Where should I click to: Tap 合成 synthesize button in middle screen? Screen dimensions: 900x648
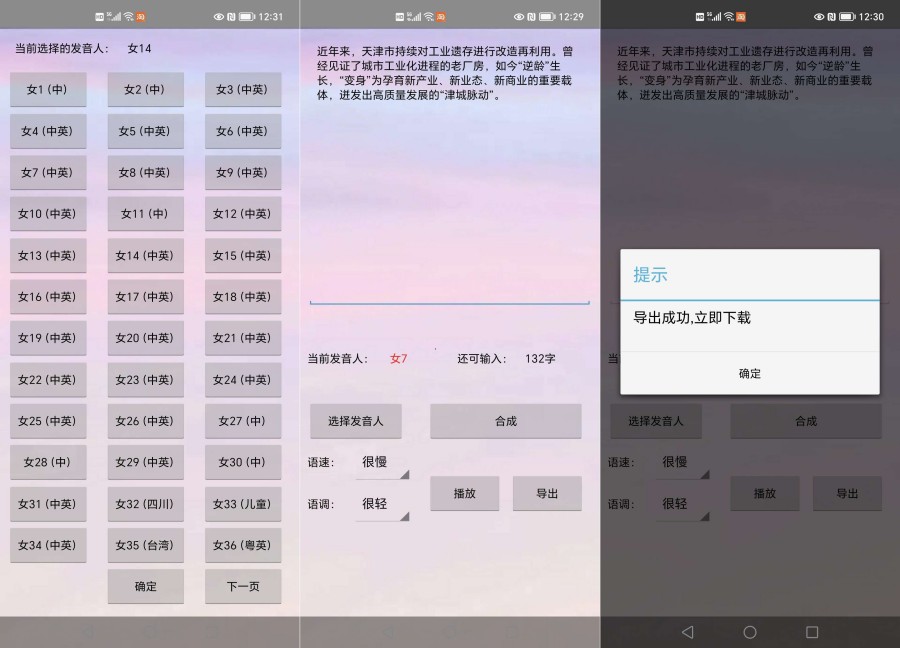pyautogui.click(x=506, y=421)
